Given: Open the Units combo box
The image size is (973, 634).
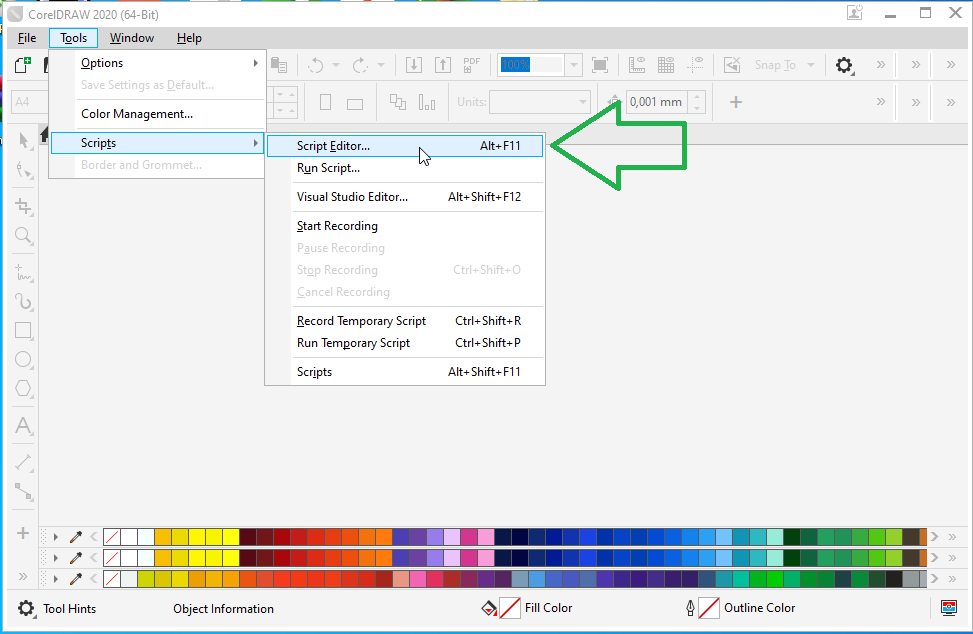Looking at the screenshot, I should [539, 102].
